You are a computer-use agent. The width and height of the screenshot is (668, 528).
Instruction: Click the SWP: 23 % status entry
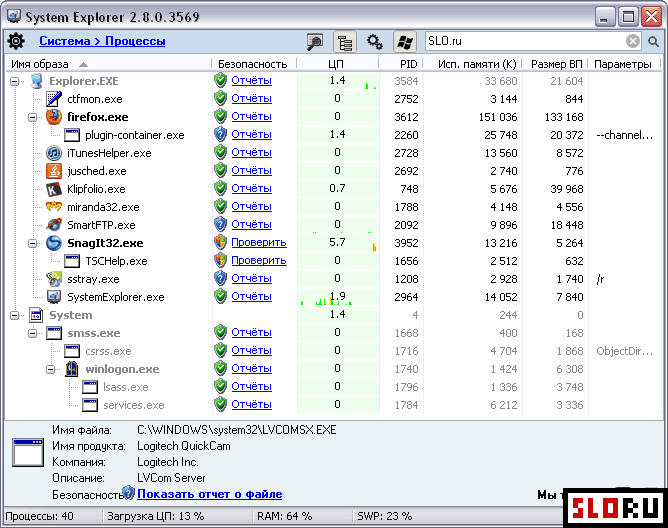[x=385, y=516]
